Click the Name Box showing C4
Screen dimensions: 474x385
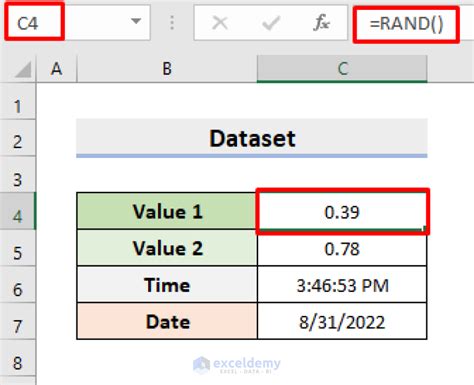[77, 23]
